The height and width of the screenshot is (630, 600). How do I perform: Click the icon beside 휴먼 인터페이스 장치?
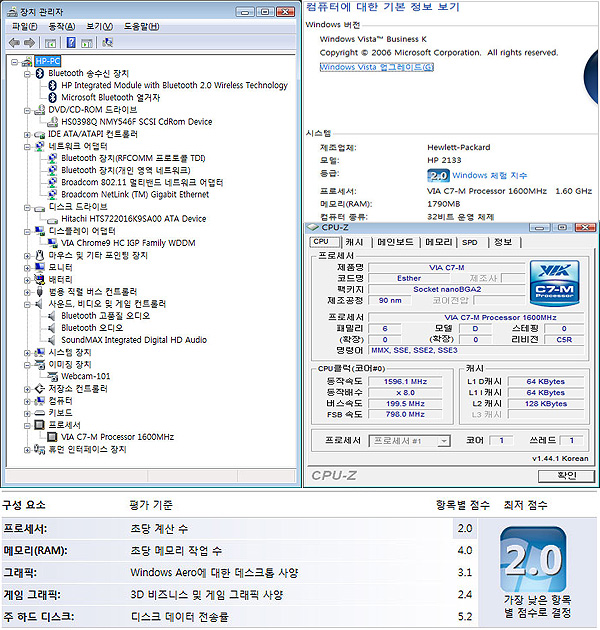[39, 449]
